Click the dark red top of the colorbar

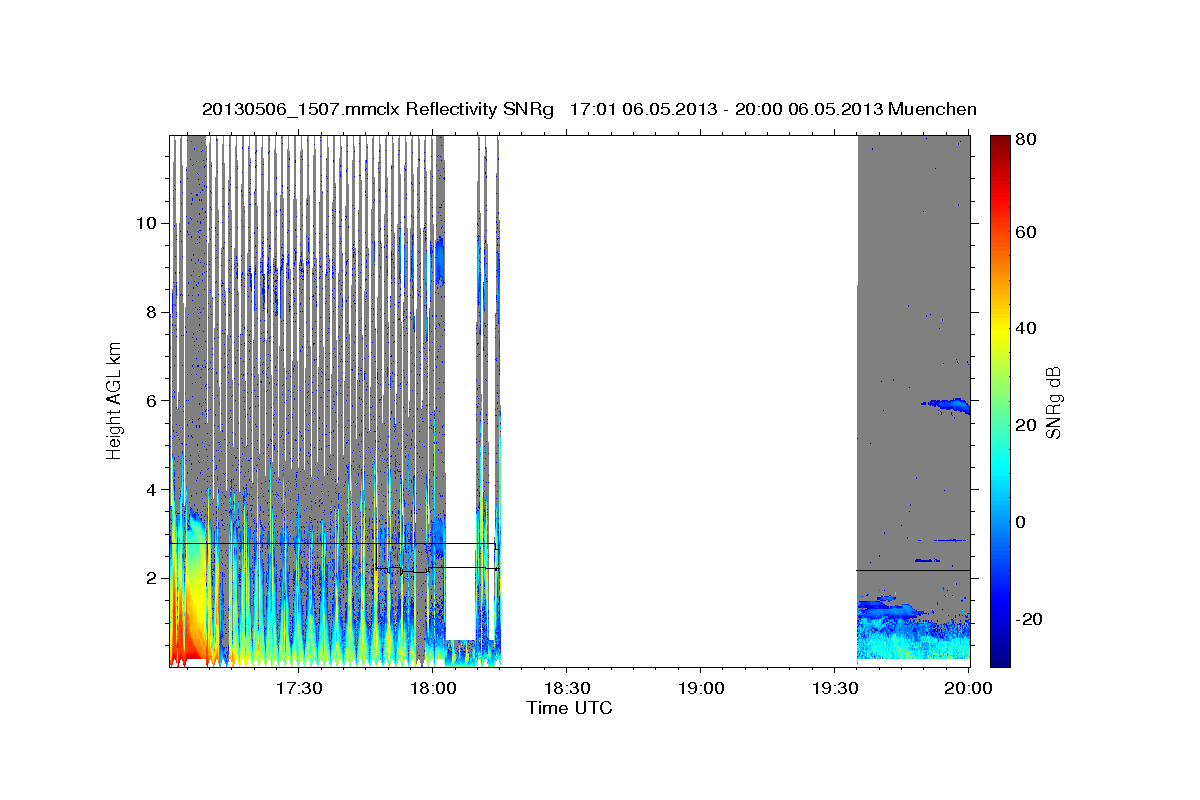(x=1000, y=145)
